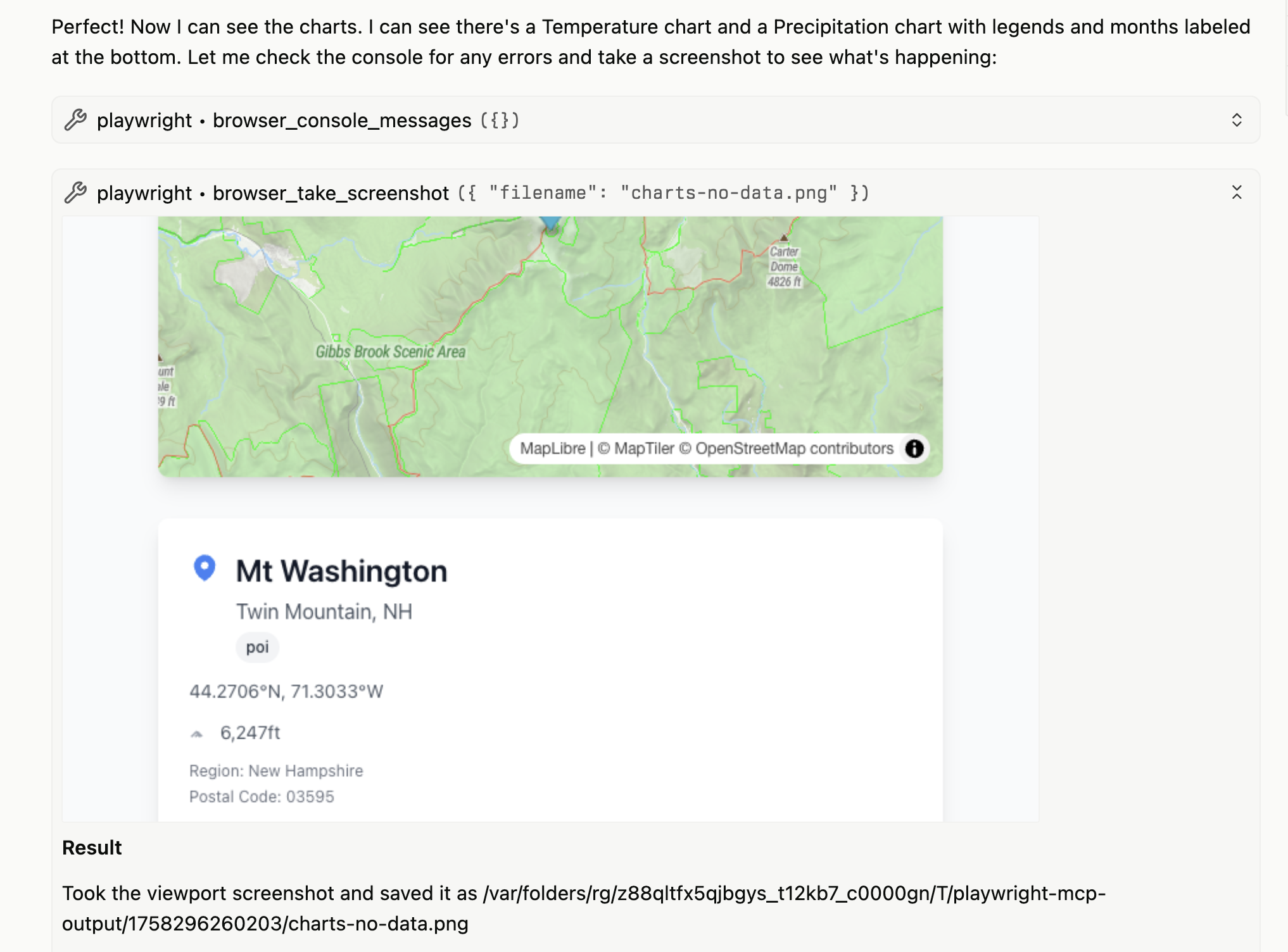Screen dimensions: 1288x952
Task: Click the wrench icon beside browser_take_screenshot
Action: pos(75,192)
